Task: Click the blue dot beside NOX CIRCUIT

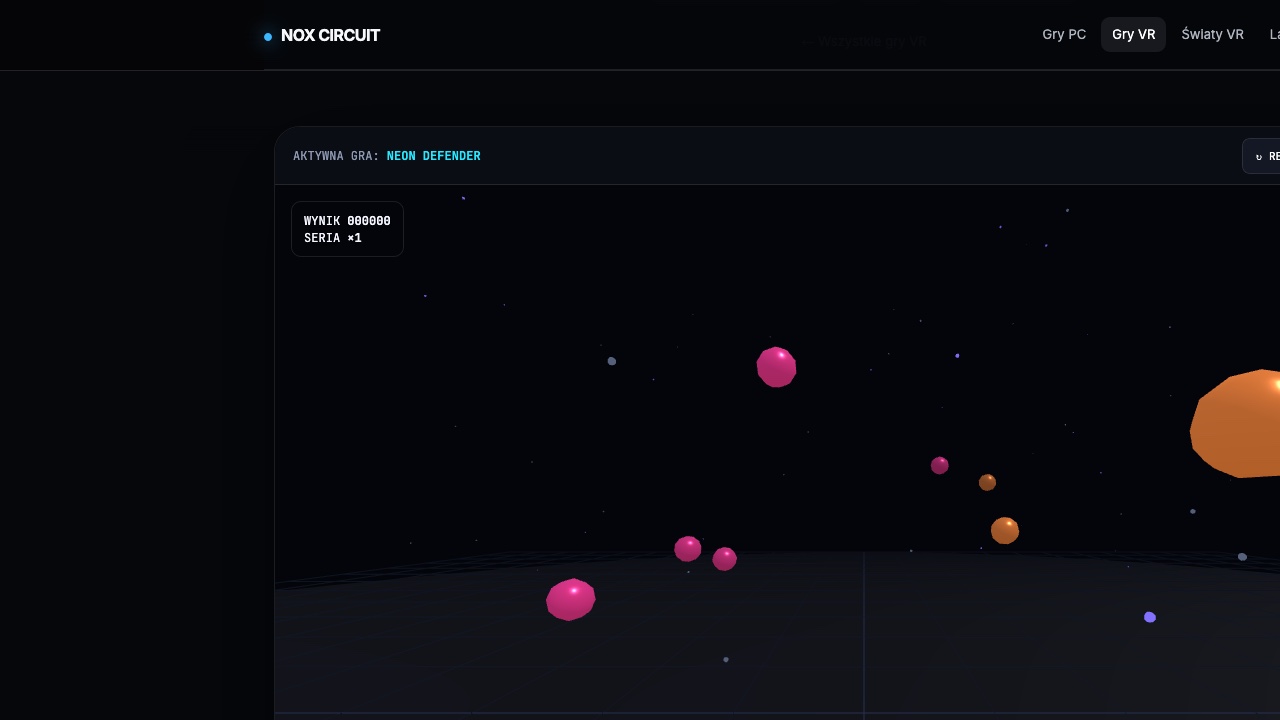Action: tap(268, 37)
